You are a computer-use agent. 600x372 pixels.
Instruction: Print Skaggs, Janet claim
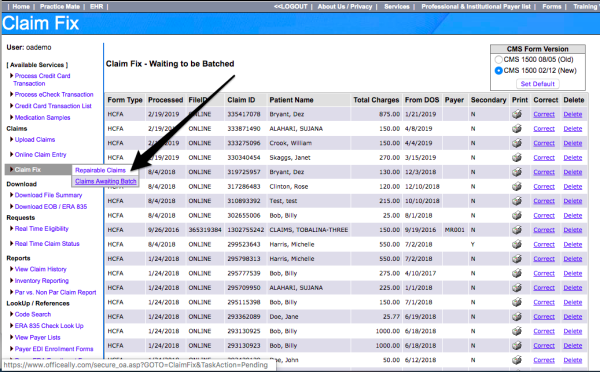click(x=517, y=157)
